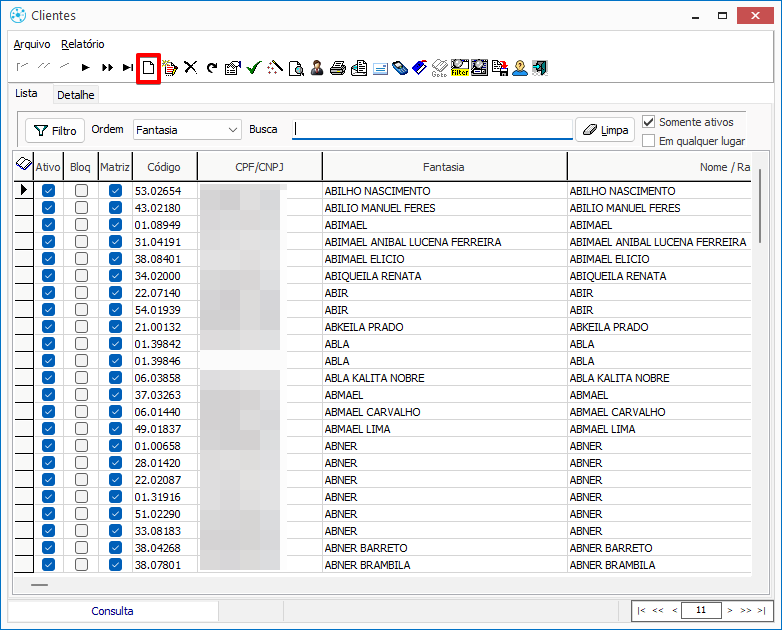
Task: Click the new blank record page icon
Action: pos(148,67)
